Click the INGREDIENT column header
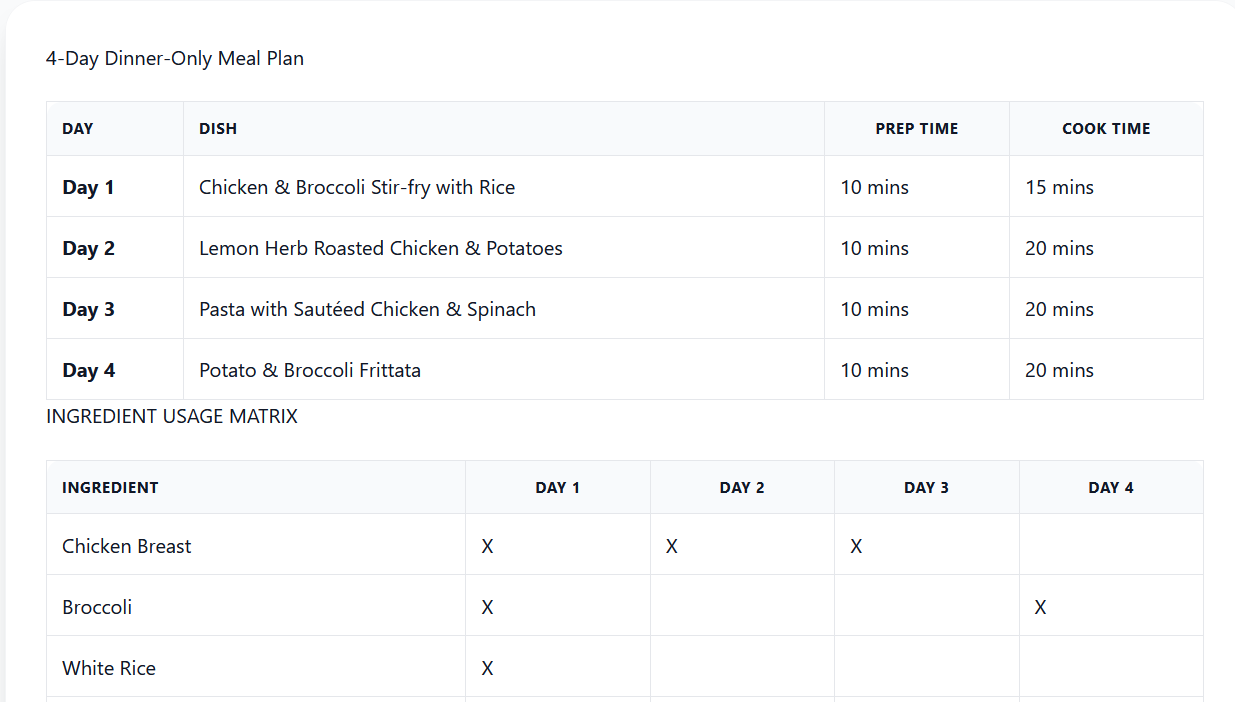Image resolution: width=1235 pixels, height=702 pixels. point(110,488)
